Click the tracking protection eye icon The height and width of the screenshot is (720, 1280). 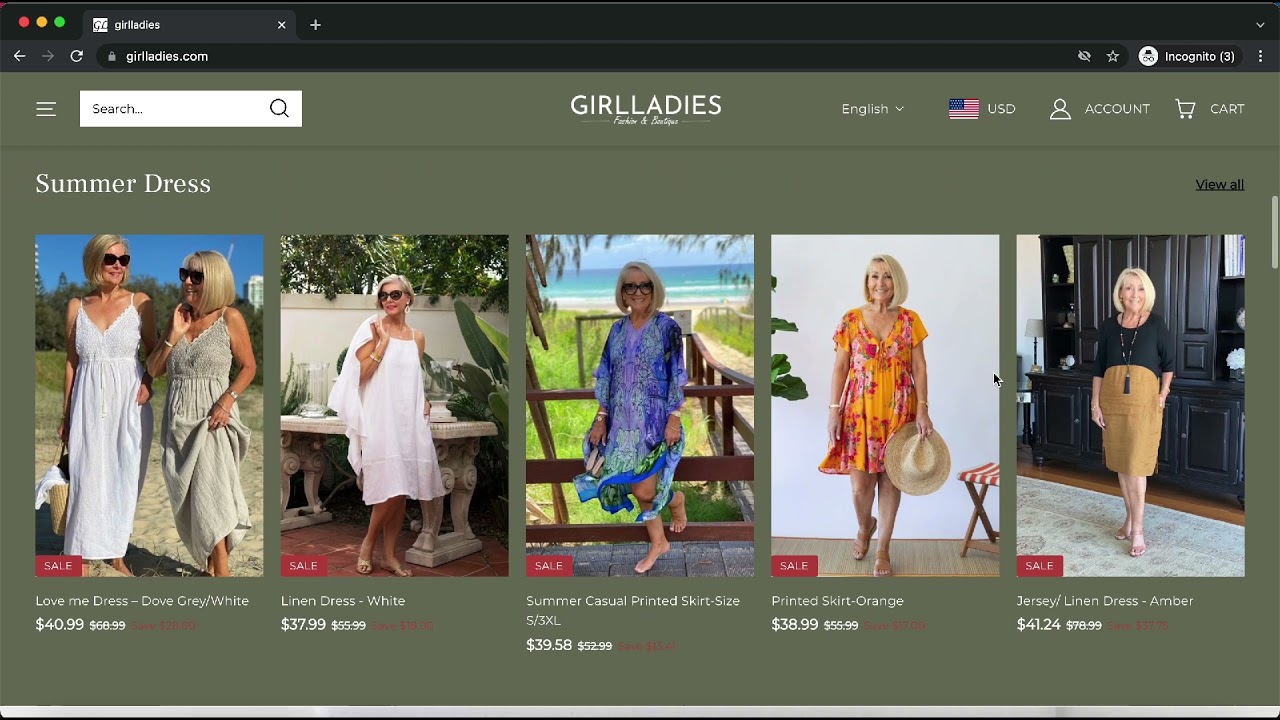pos(1084,56)
